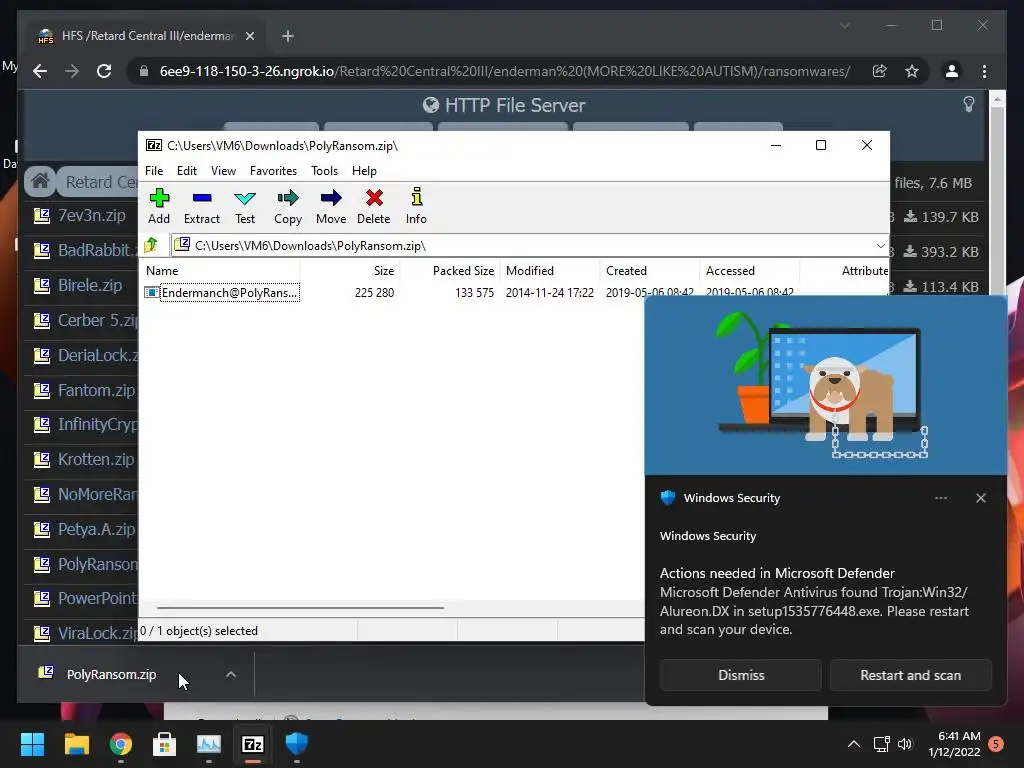1024x768 pixels.
Task: Open the Edit menu in 7-Zip
Action: [x=187, y=170]
